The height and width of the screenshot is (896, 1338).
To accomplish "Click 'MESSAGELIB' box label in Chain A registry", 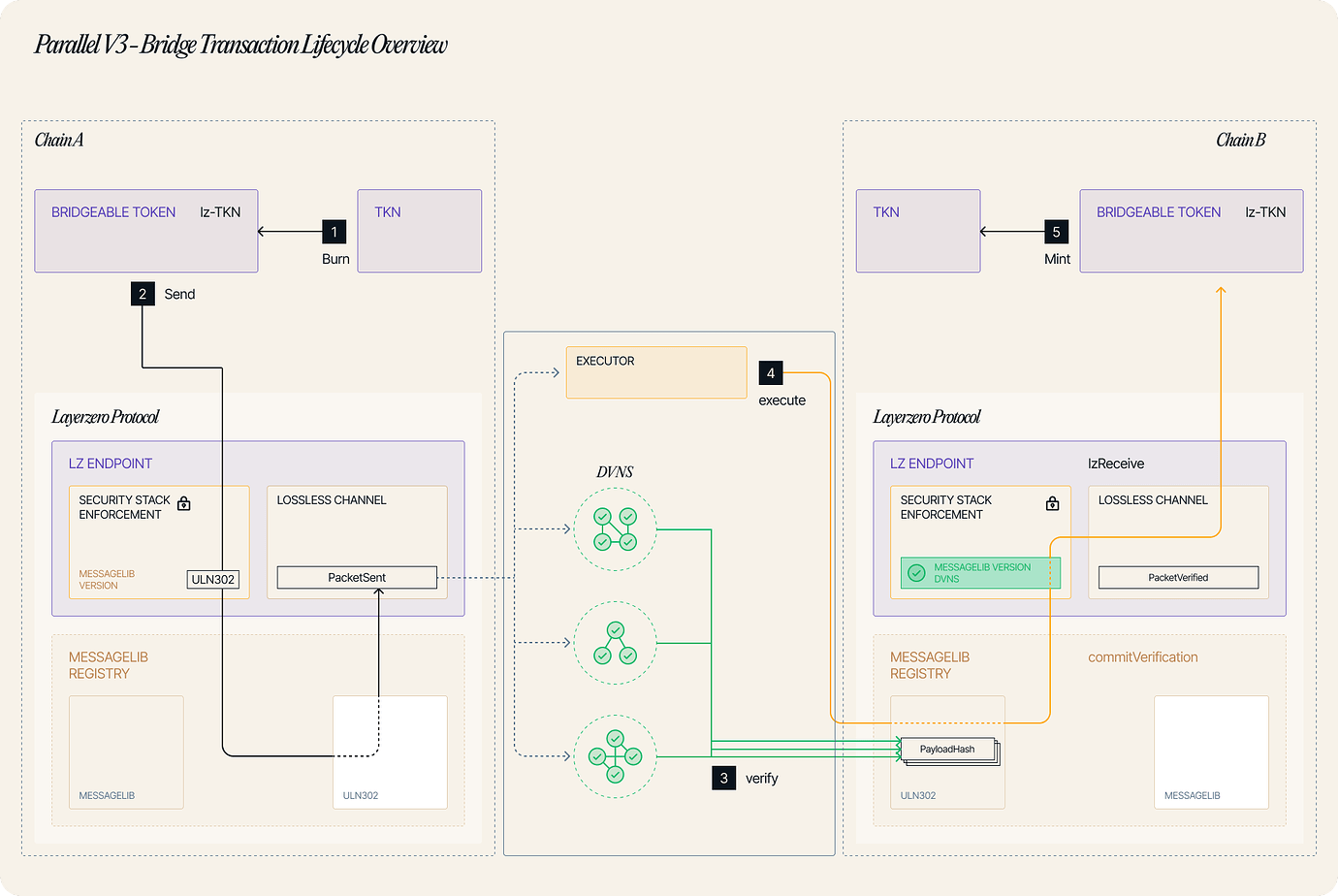I will (x=107, y=795).
